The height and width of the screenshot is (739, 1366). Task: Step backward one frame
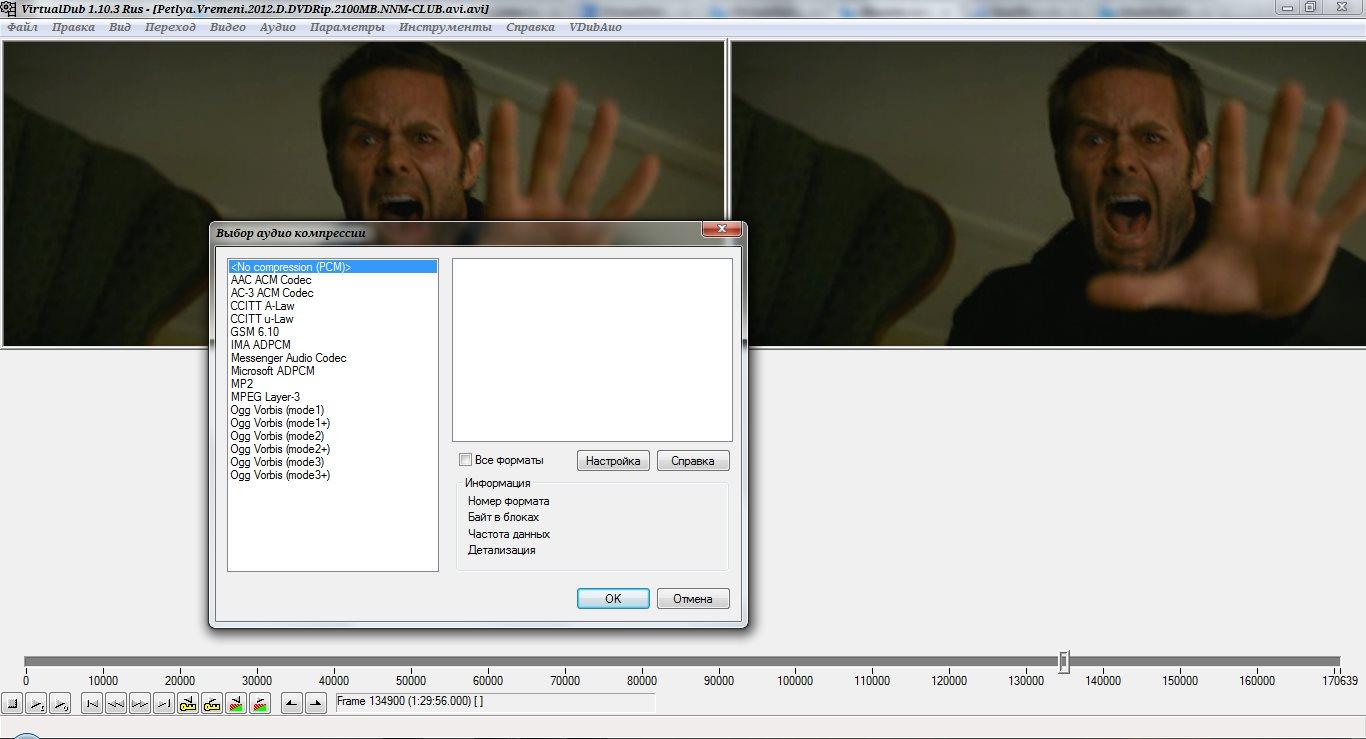point(116,703)
